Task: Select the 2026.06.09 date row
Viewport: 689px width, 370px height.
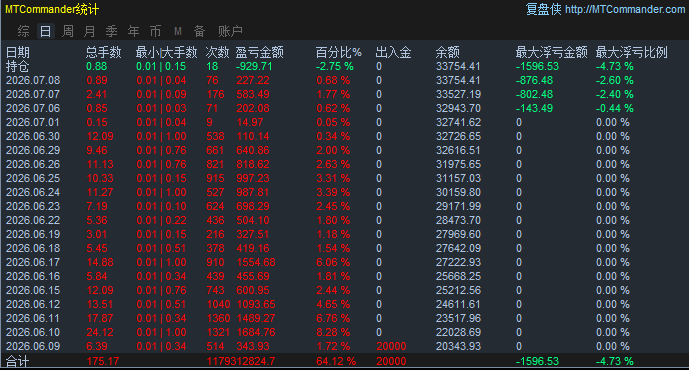Action: [33, 346]
